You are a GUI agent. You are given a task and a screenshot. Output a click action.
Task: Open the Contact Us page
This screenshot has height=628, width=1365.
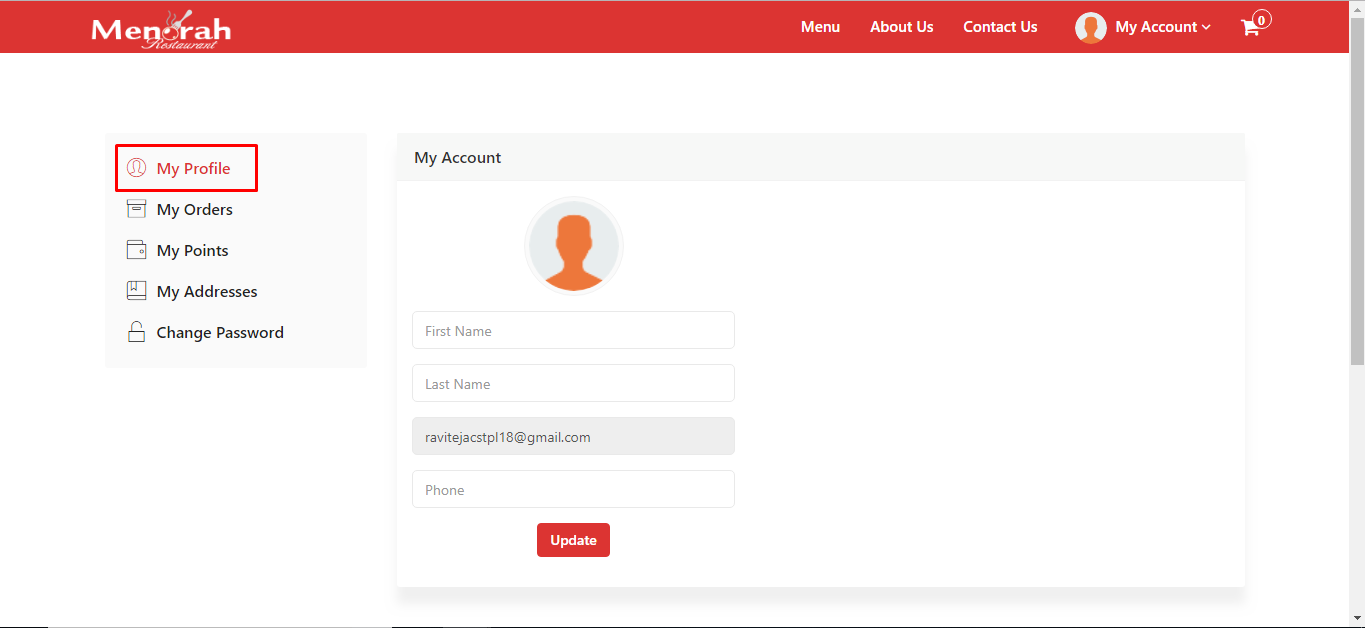point(1000,27)
